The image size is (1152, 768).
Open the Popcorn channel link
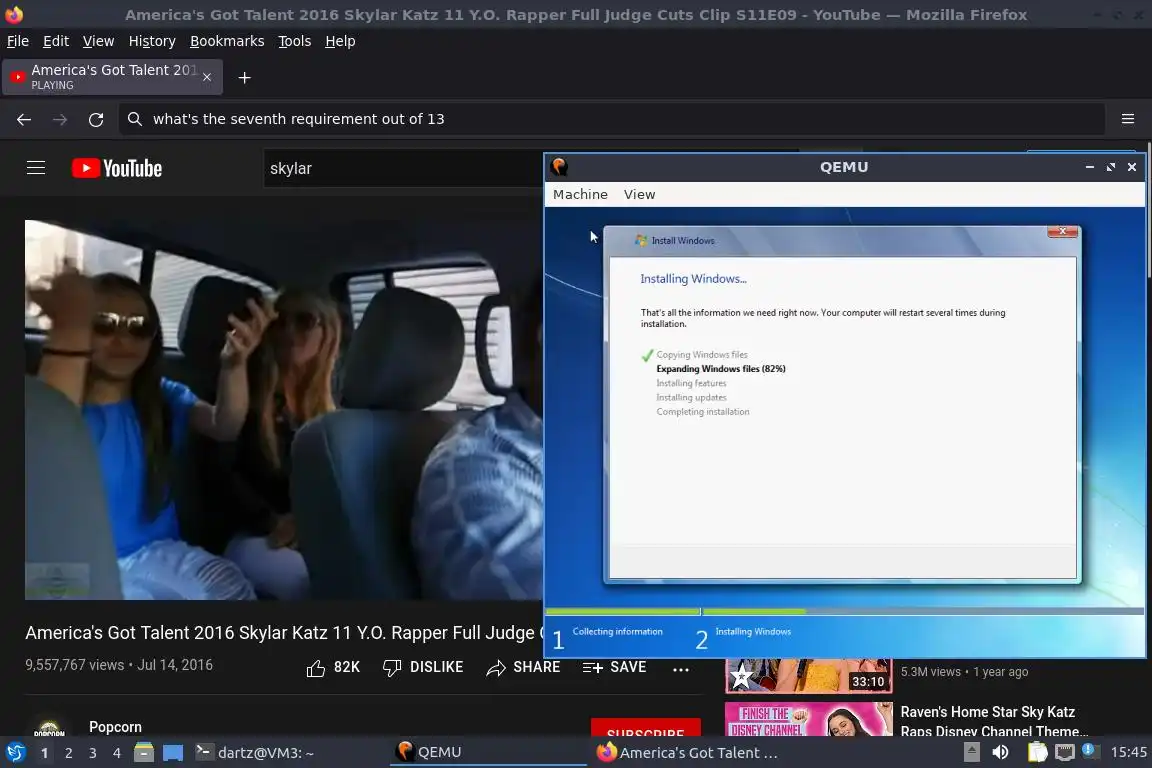pyautogui.click(x=115, y=727)
